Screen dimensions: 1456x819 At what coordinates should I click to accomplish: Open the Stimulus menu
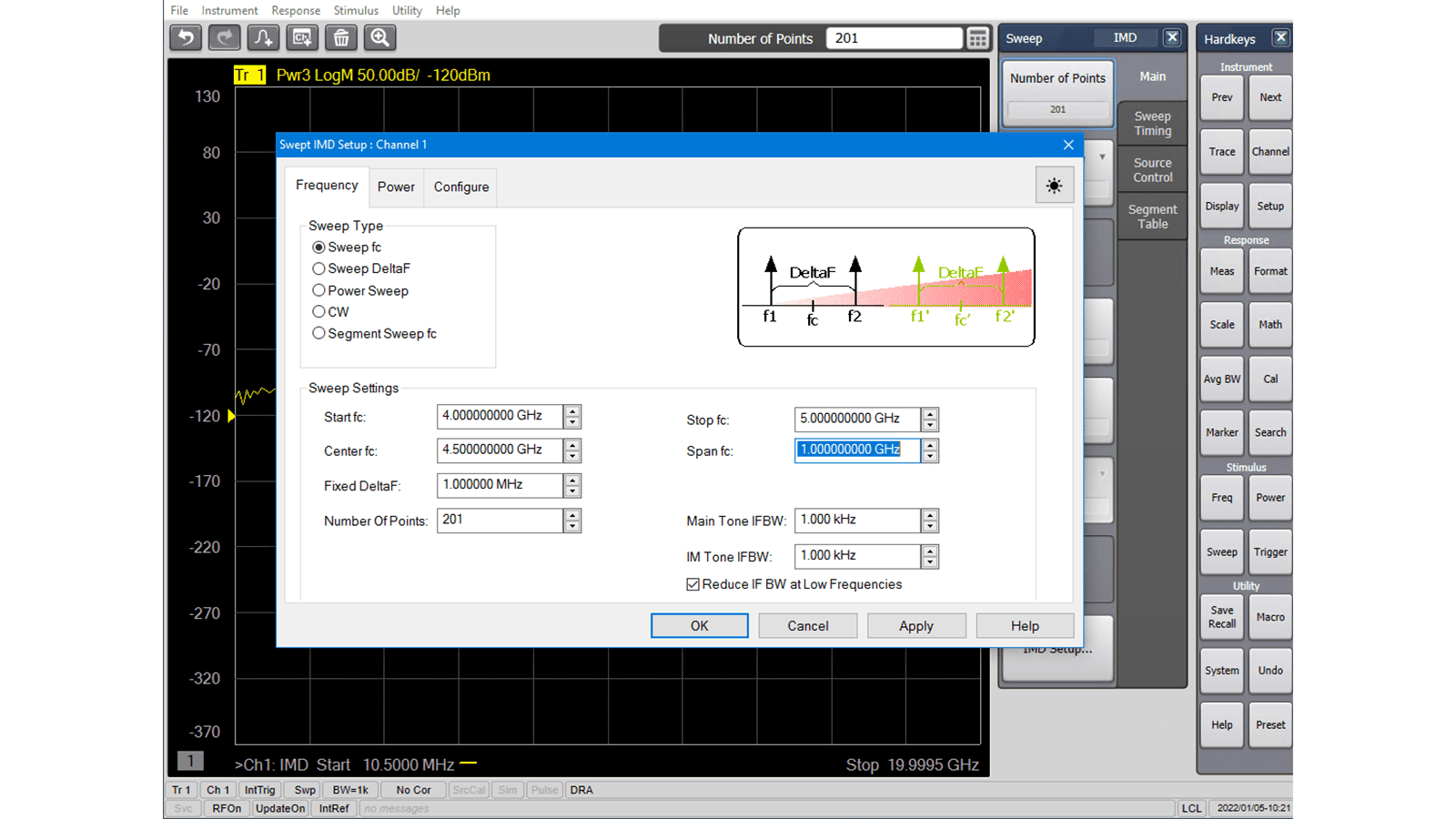coord(356,10)
